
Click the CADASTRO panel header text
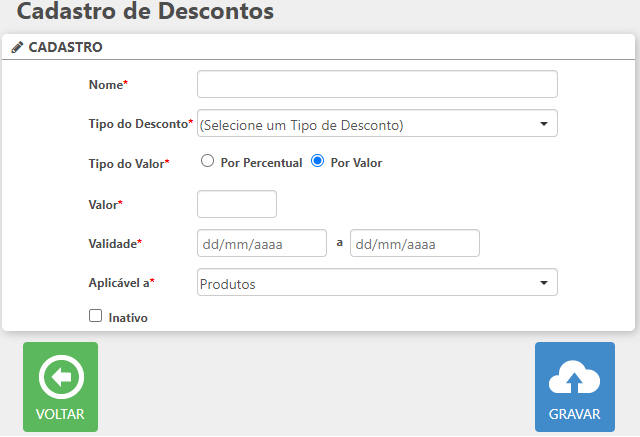click(65, 47)
